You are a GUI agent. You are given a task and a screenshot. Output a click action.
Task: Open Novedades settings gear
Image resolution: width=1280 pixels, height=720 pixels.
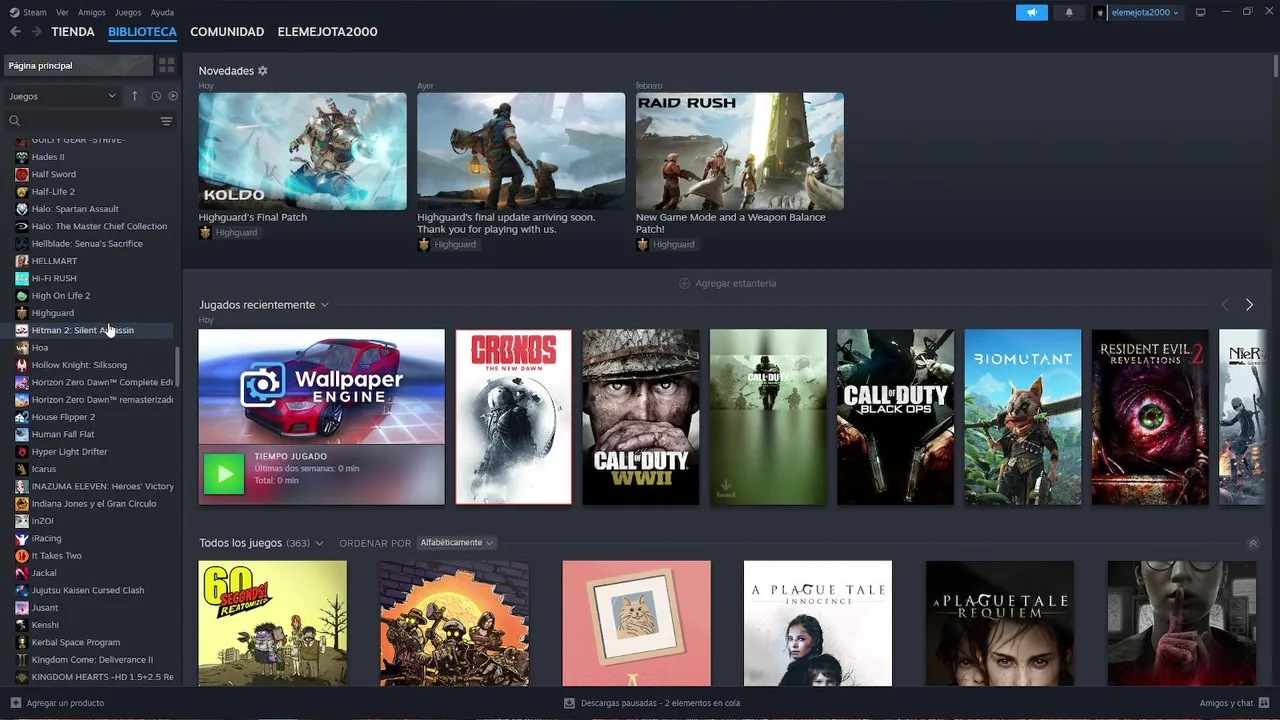coord(263,71)
